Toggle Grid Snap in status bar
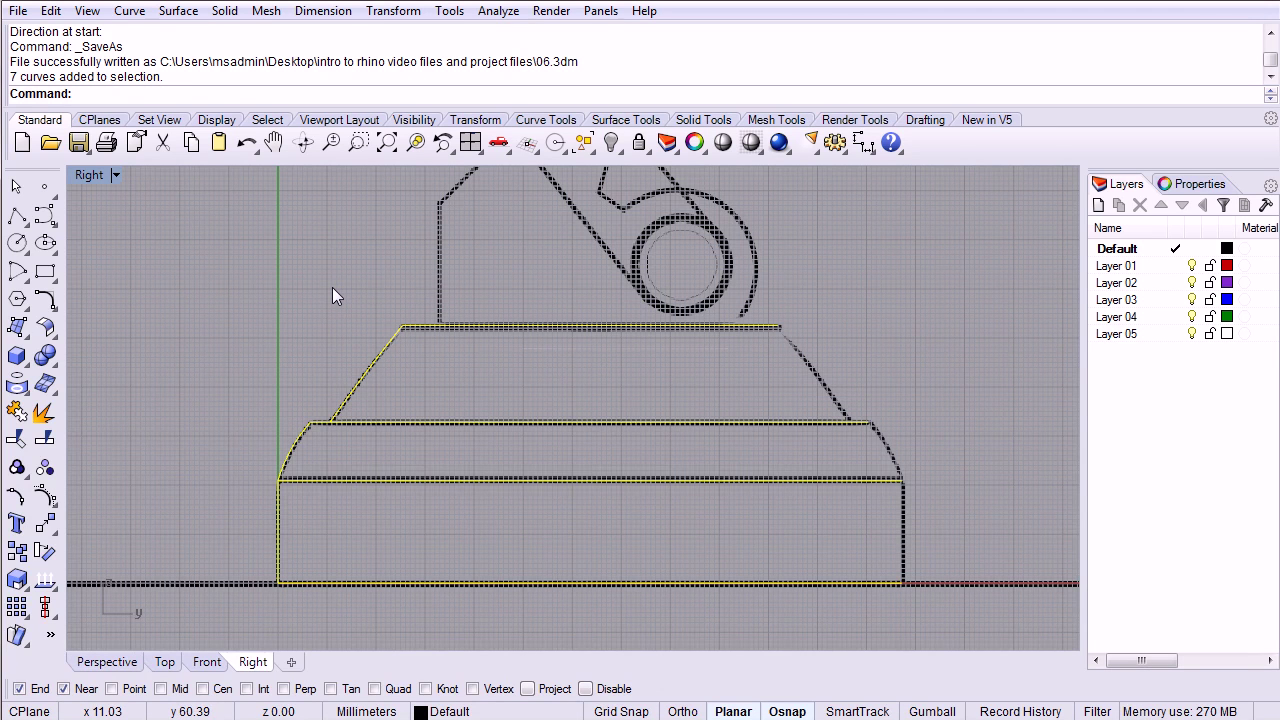This screenshot has height=720, width=1280. [621, 712]
